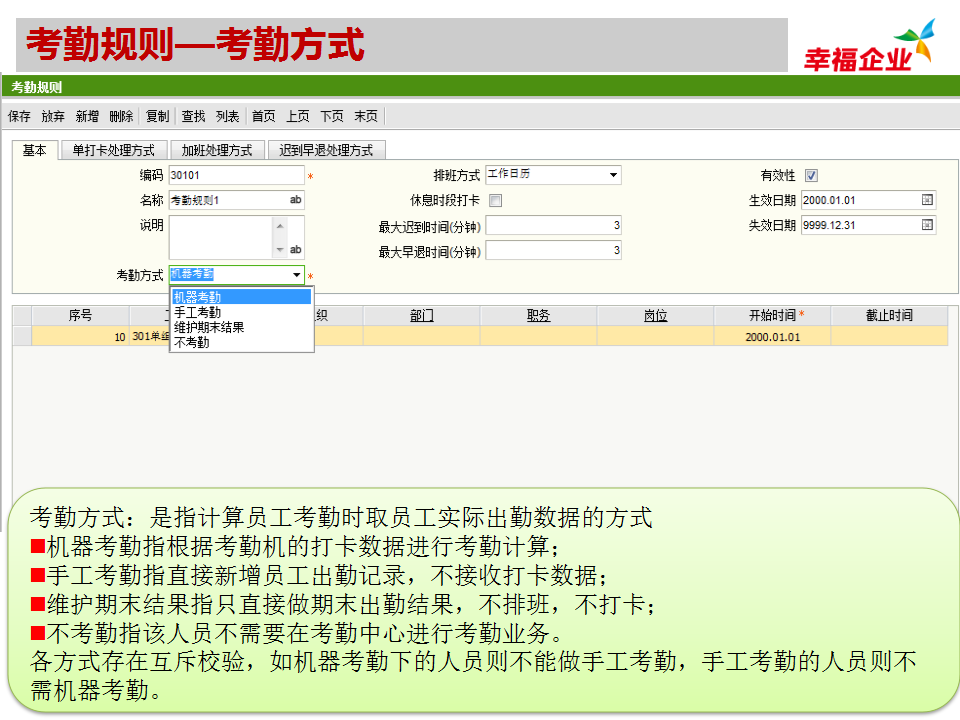Switch to 单打卡处理方式 tab
Viewport: 960px width, 720px height.
click(113, 150)
